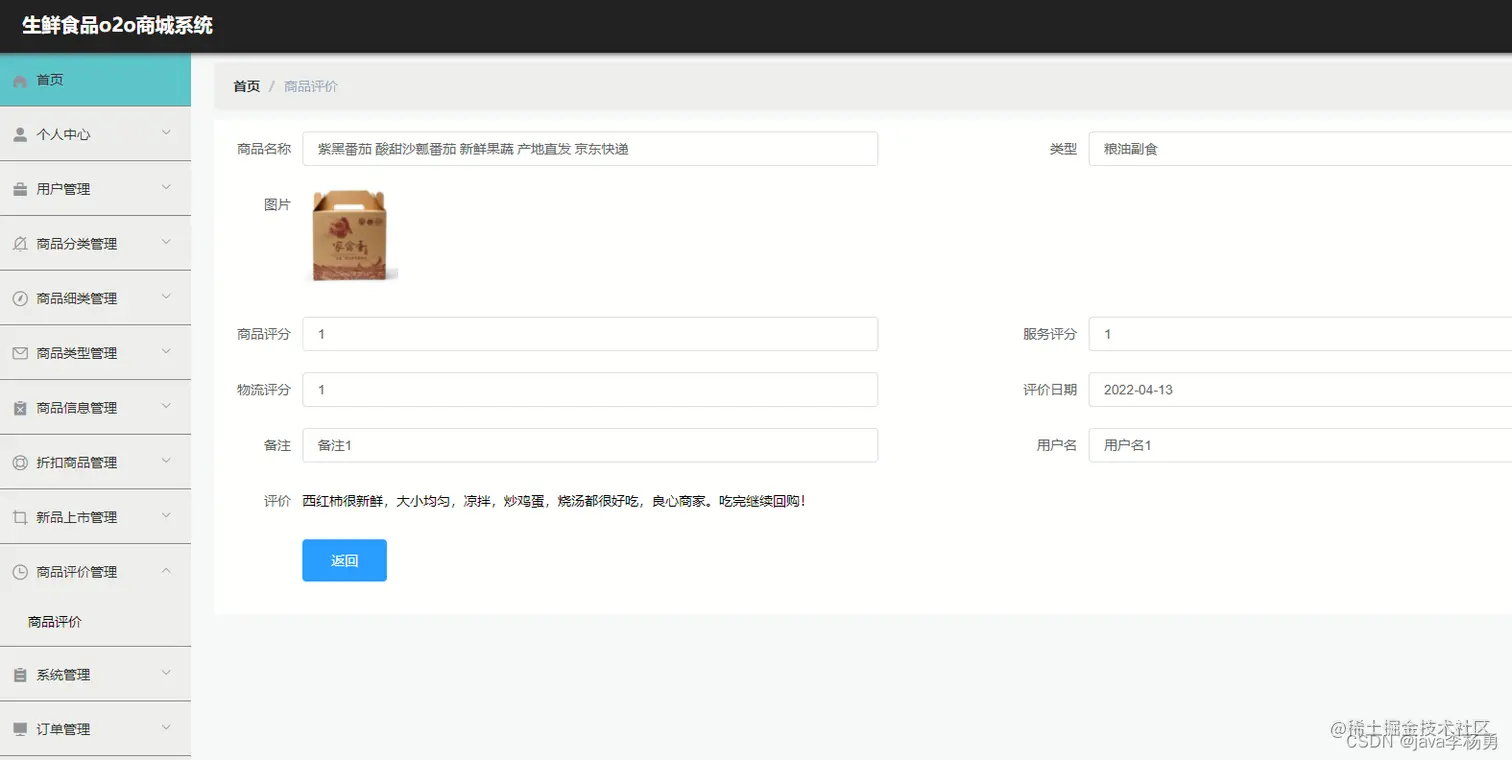This screenshot has width=1512, height=760.
Task: Expand the 订单管理 chevron
Action: [166, 728]
